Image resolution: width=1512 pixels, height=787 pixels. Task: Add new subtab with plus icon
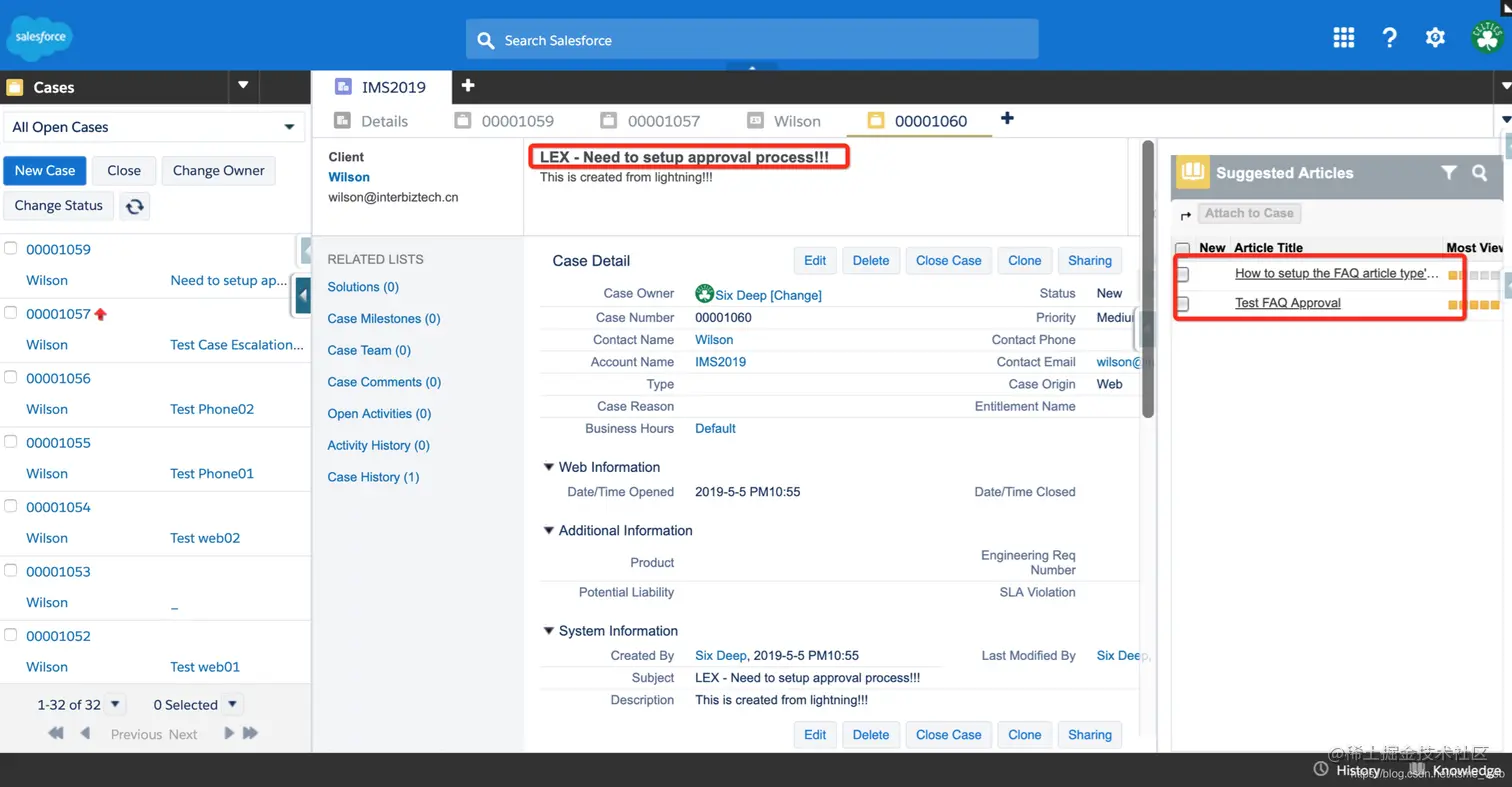pyautogui.click(x=1007, y=119)
